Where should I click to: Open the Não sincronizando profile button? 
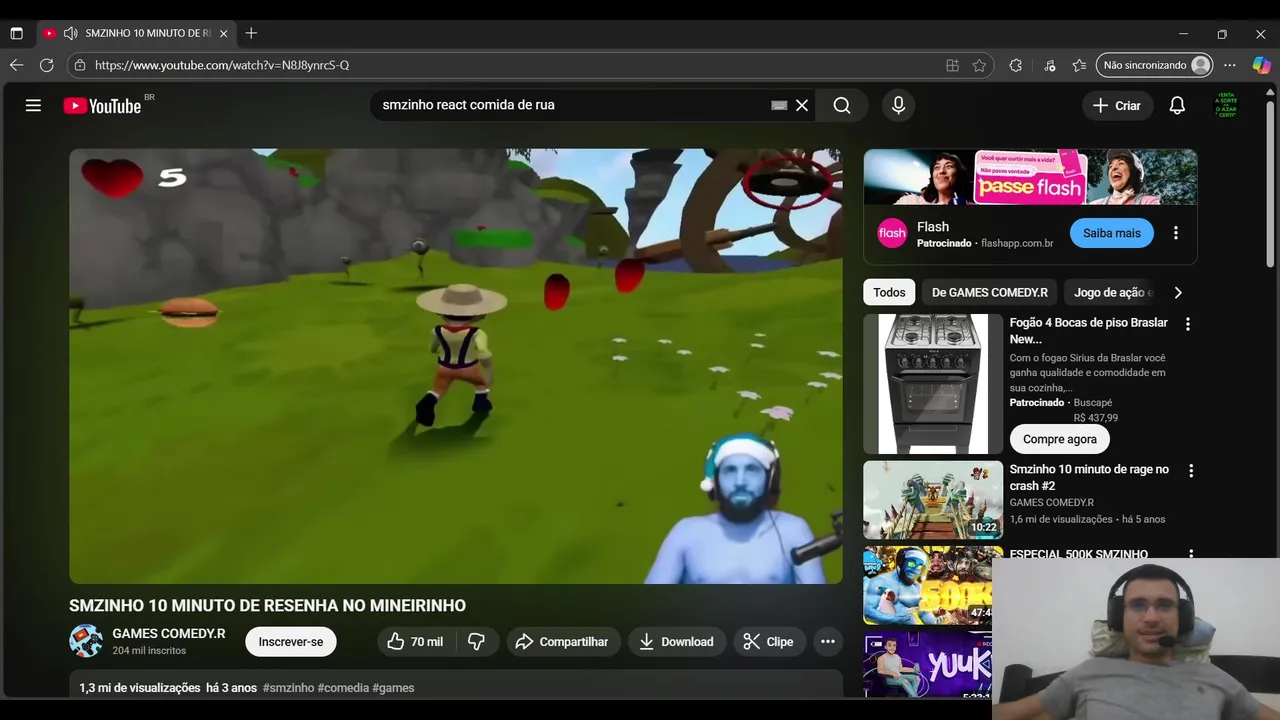coord(1155,65)
